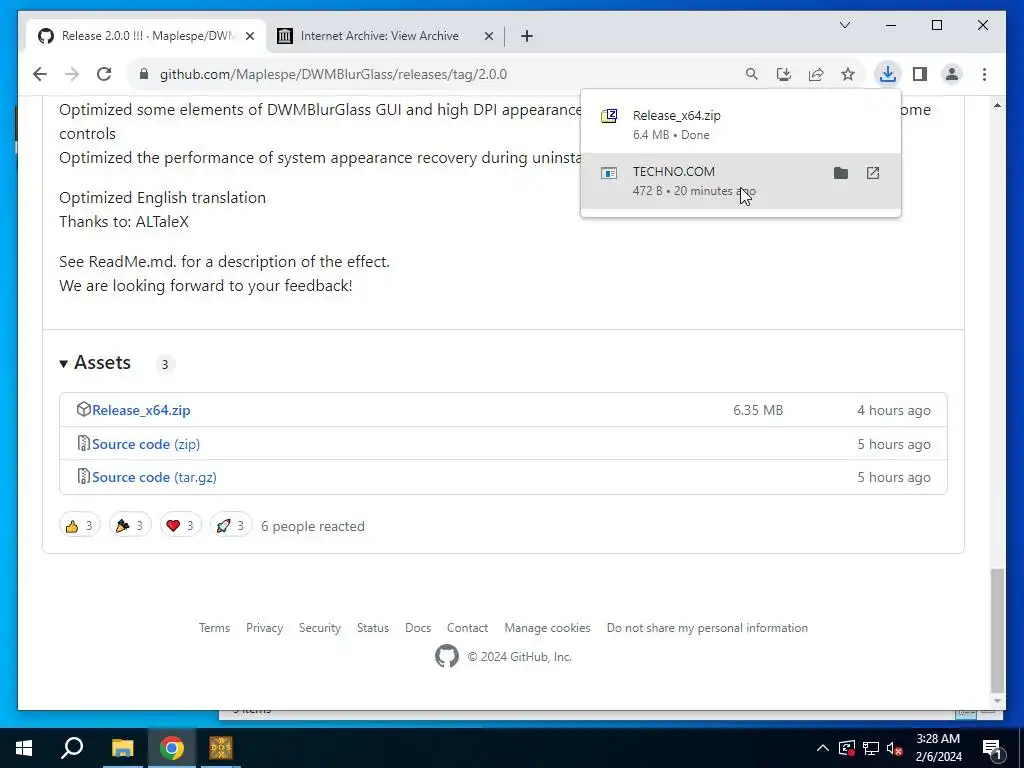Open the Security footer link
Viewport: 1024px width, 768px height.
pos(320,628)
